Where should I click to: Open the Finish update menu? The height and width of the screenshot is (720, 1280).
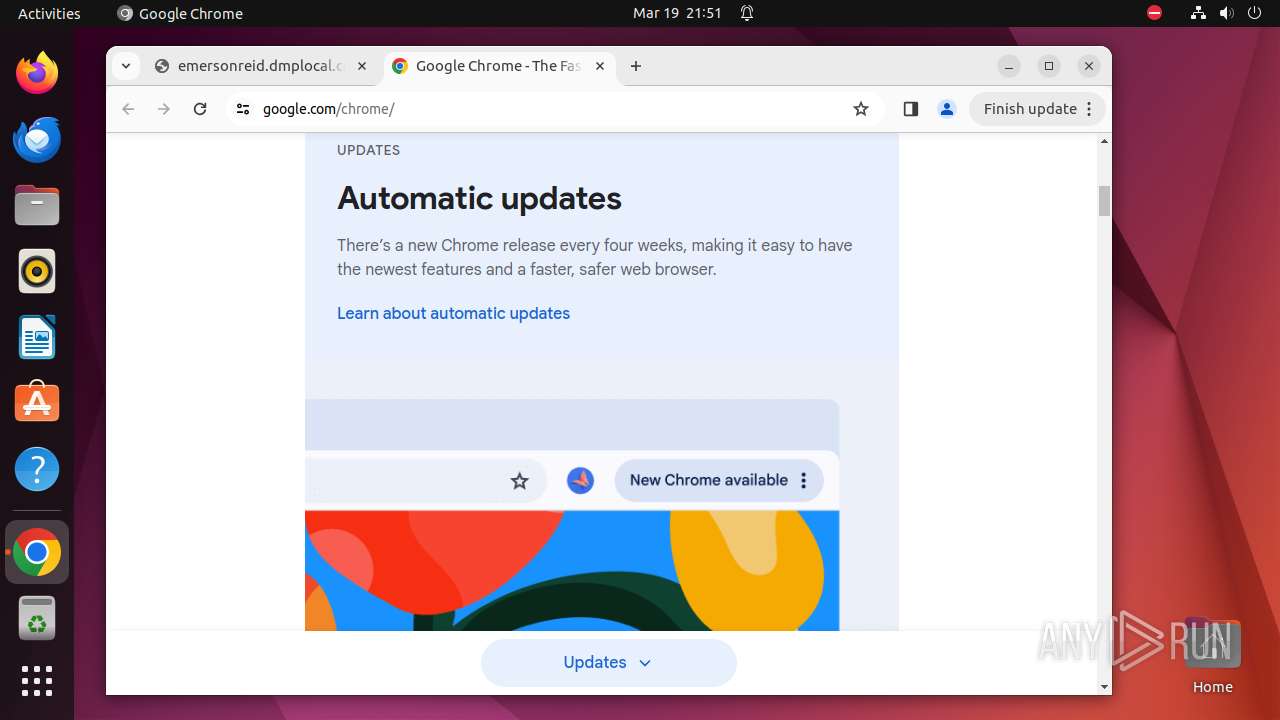coord(1038,109)
